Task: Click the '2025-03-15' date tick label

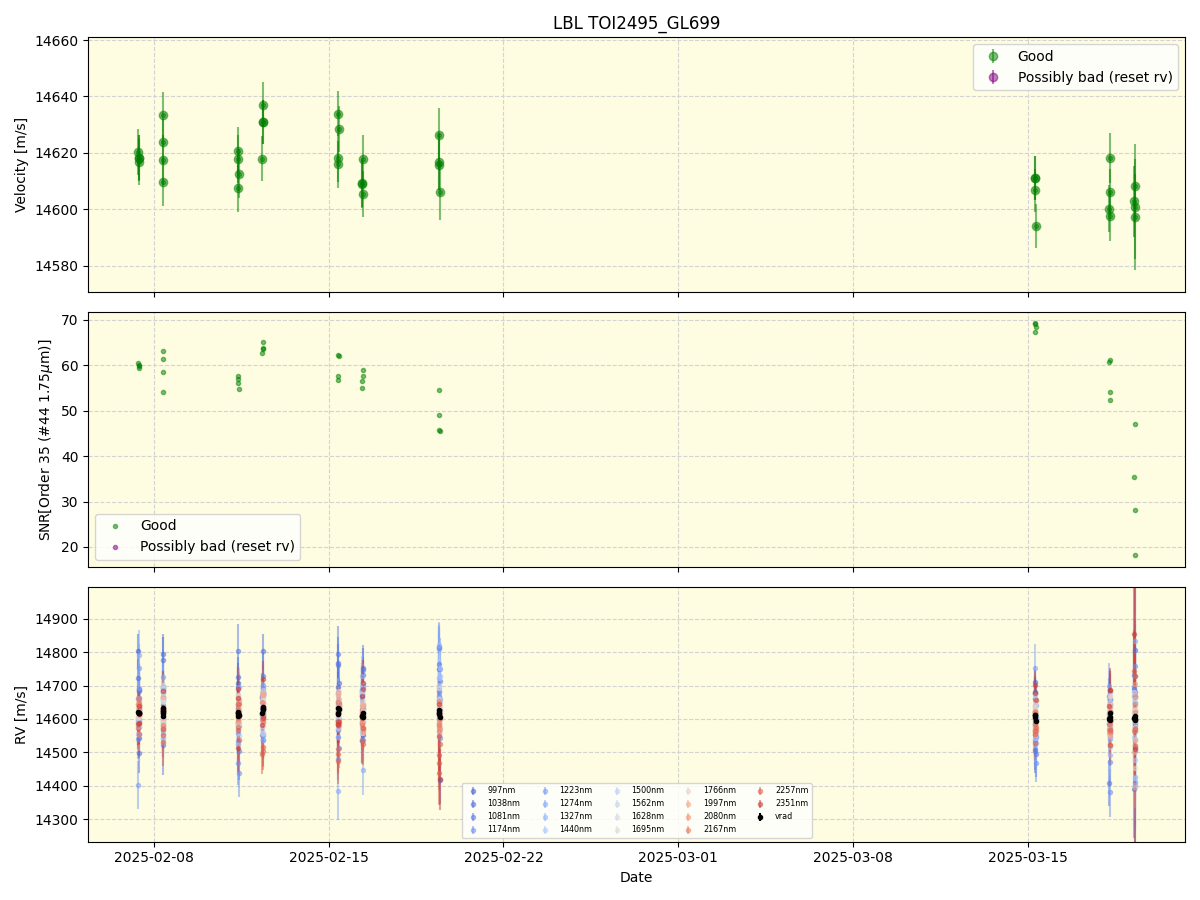Action: tap(1028, 857)
